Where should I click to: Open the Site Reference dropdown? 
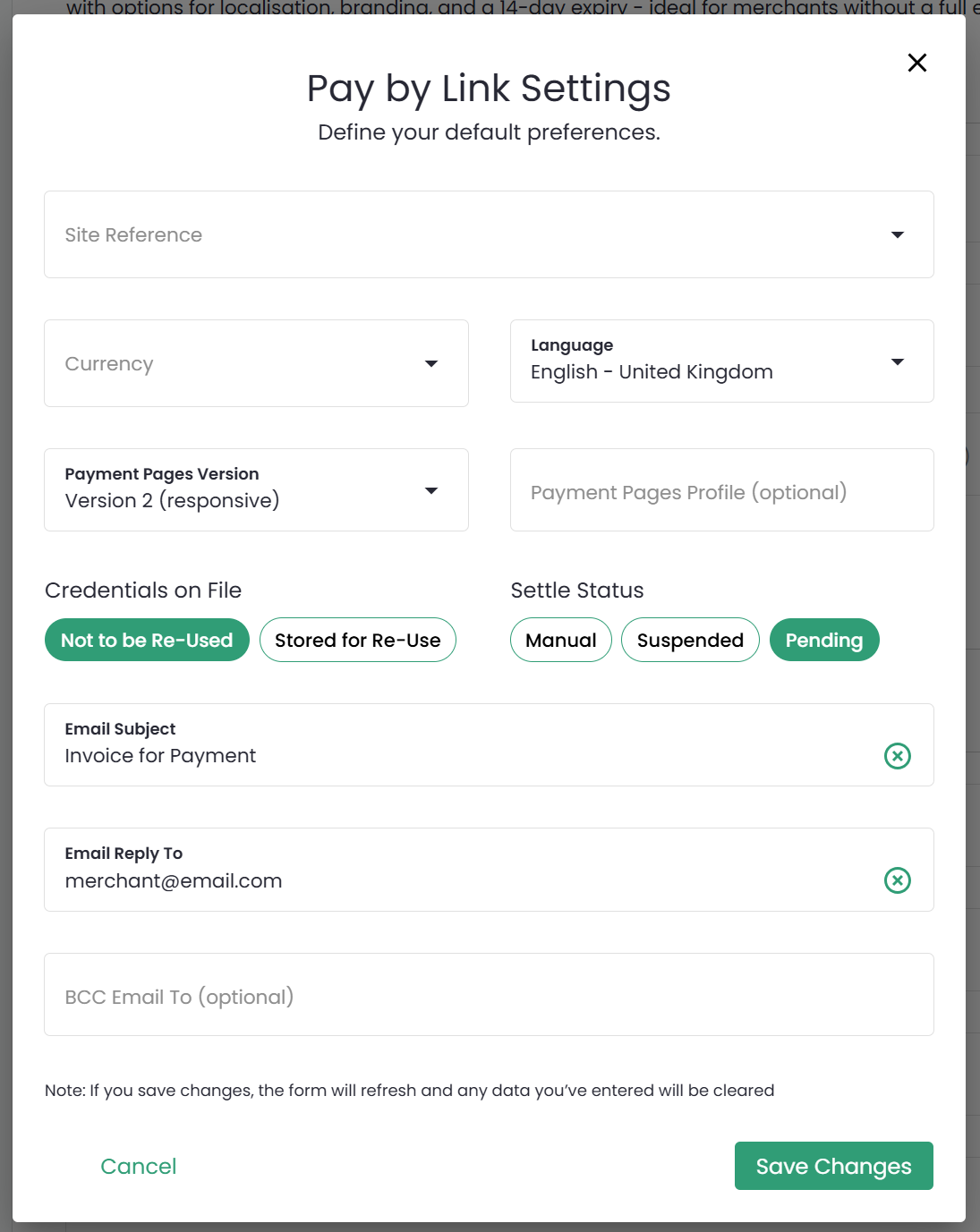pyautogui.click(x=897, y=234)
